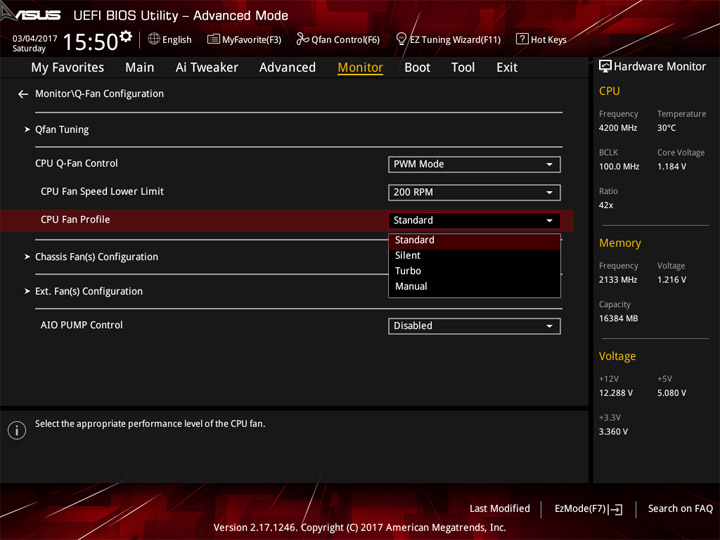Screen dimensions: 720x540
Task: Choose Turbo fan profile option
Action: pyautogui.click(x=408, y=271)
